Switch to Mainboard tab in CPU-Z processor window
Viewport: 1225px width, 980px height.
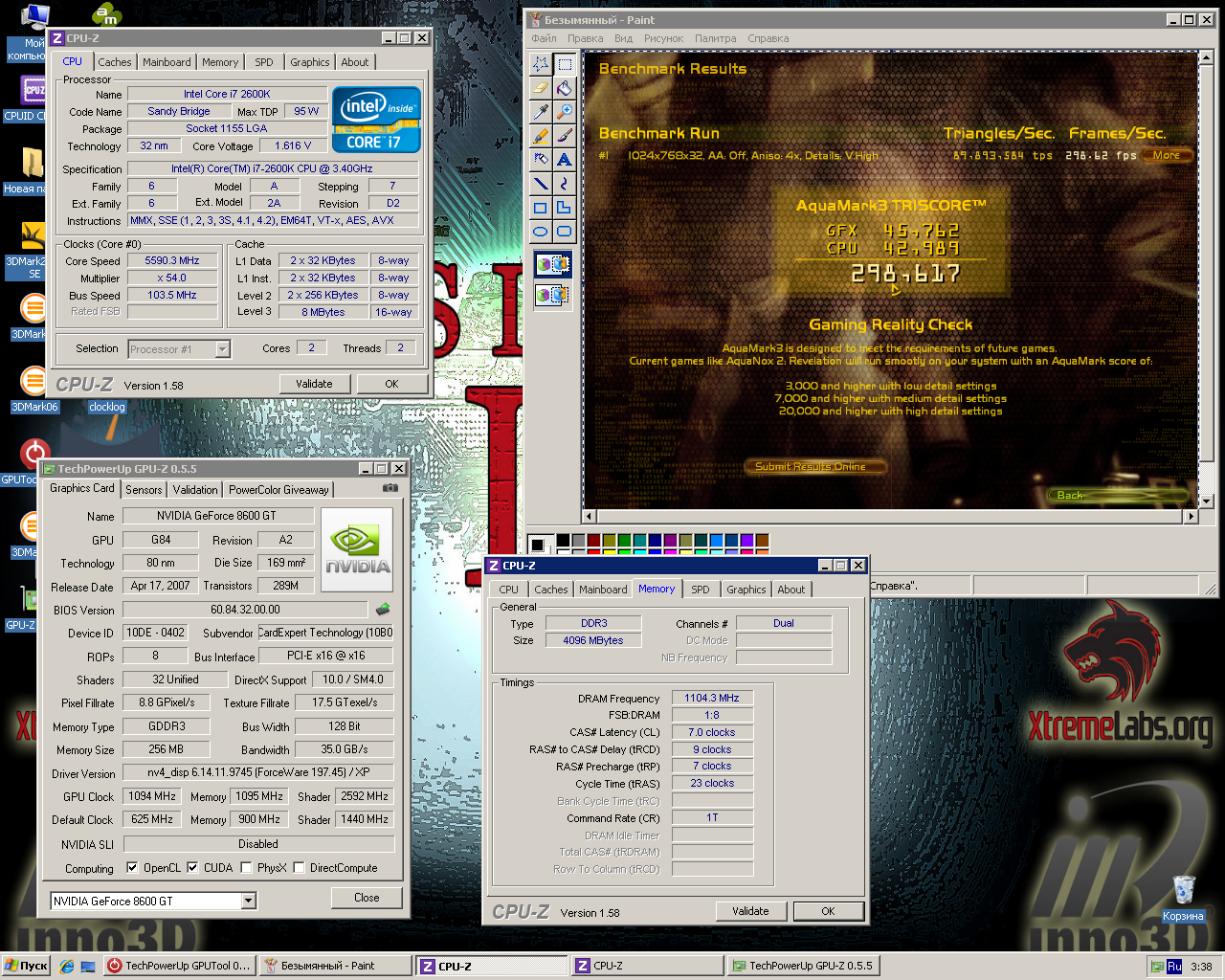click(167, 62)
